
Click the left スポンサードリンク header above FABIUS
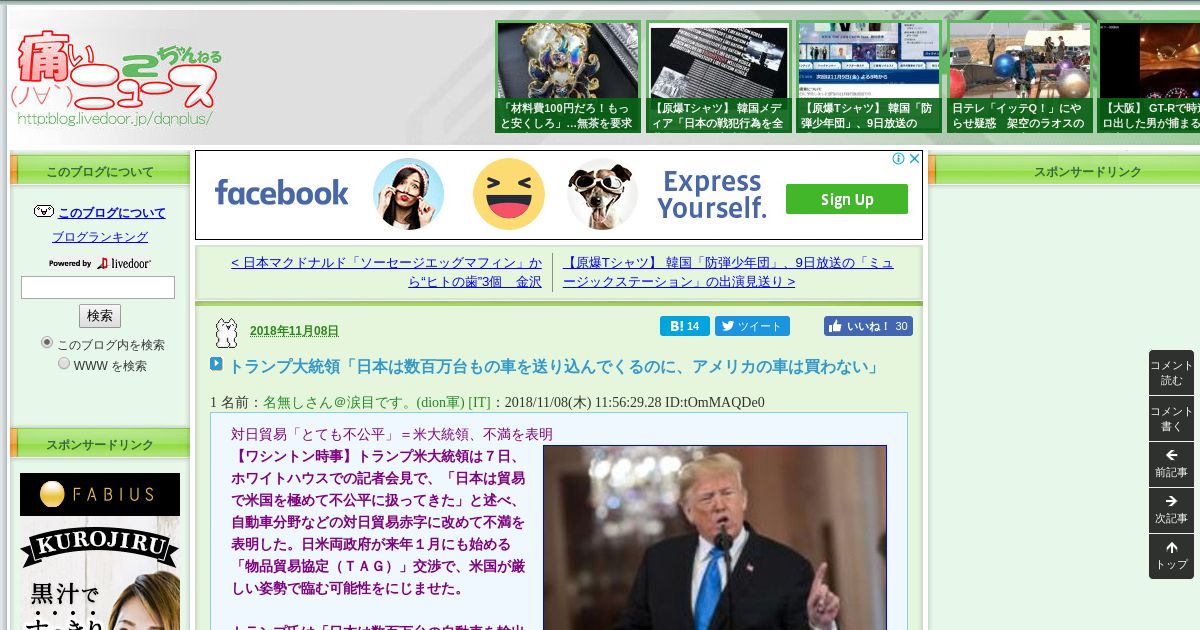pos(100,444)
